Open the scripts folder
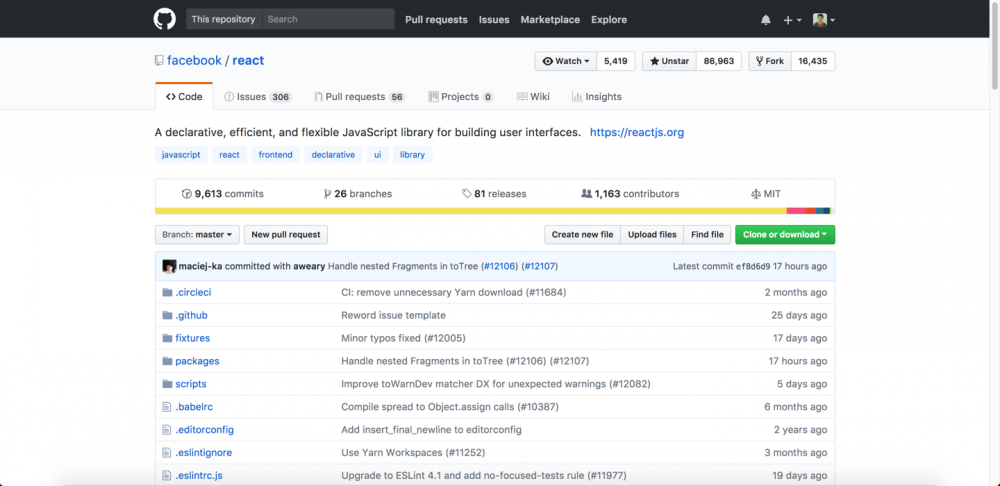Viewport: 1000px width, 486px height. tap(191, 384)
